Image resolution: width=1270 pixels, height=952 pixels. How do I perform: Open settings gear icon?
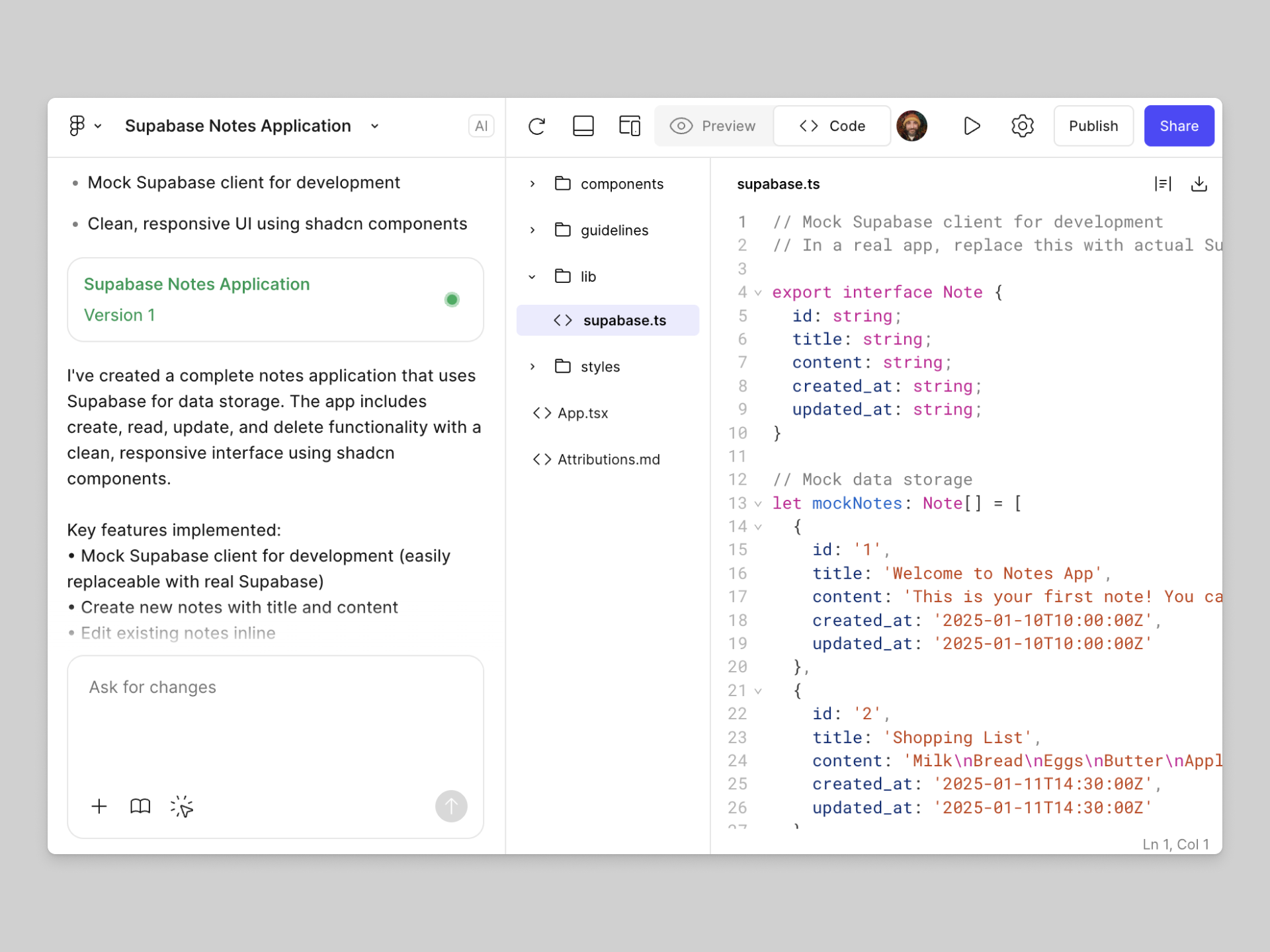coord(1022,126)
